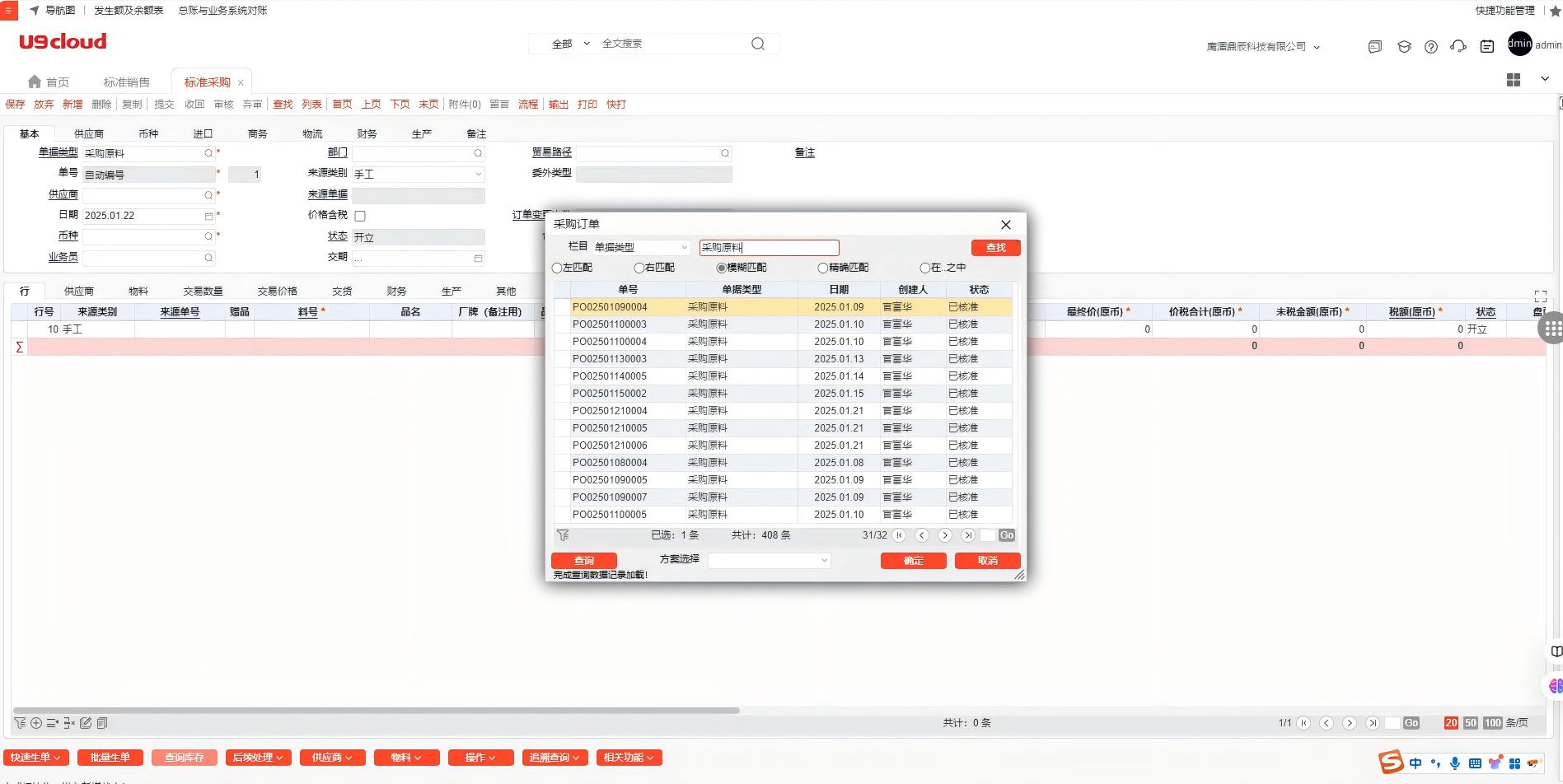Screen dimensions: 1563x784
Task: Open the 方案选择 dropdown
Action: point(823,561)
